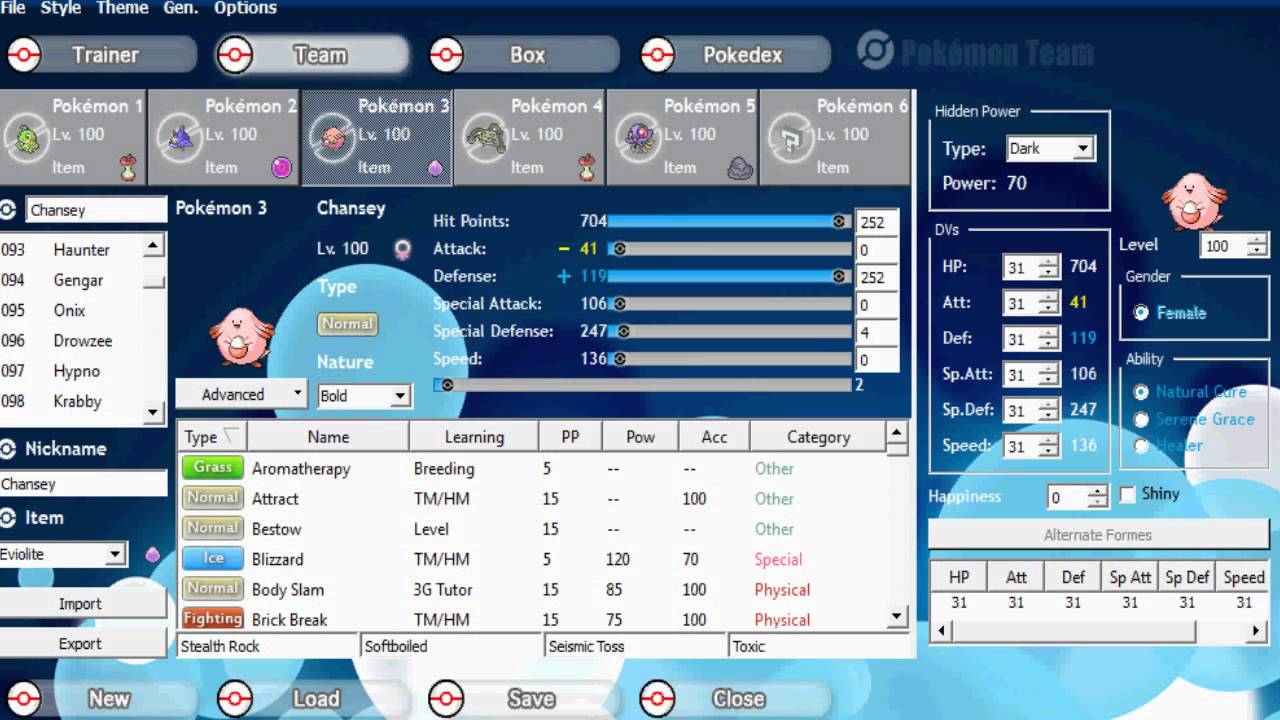1280x720 pixels.
Task: Click the Pokéball icon on the Pokedex button
Action: 657,55
